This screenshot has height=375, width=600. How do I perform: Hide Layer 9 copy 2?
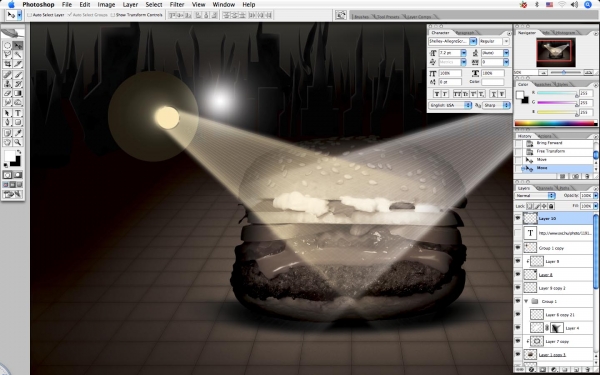tap(518, 288)
